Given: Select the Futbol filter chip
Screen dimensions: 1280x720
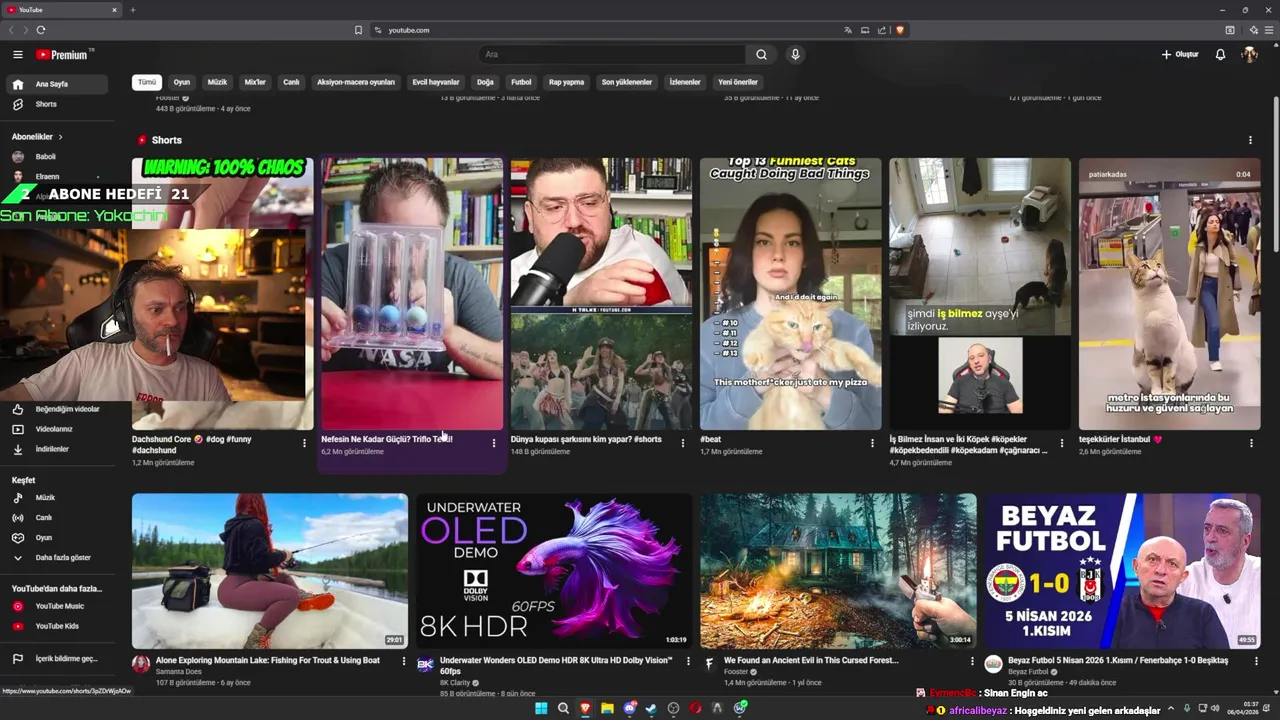Looking at the screenshot, I should click(521, 82).
